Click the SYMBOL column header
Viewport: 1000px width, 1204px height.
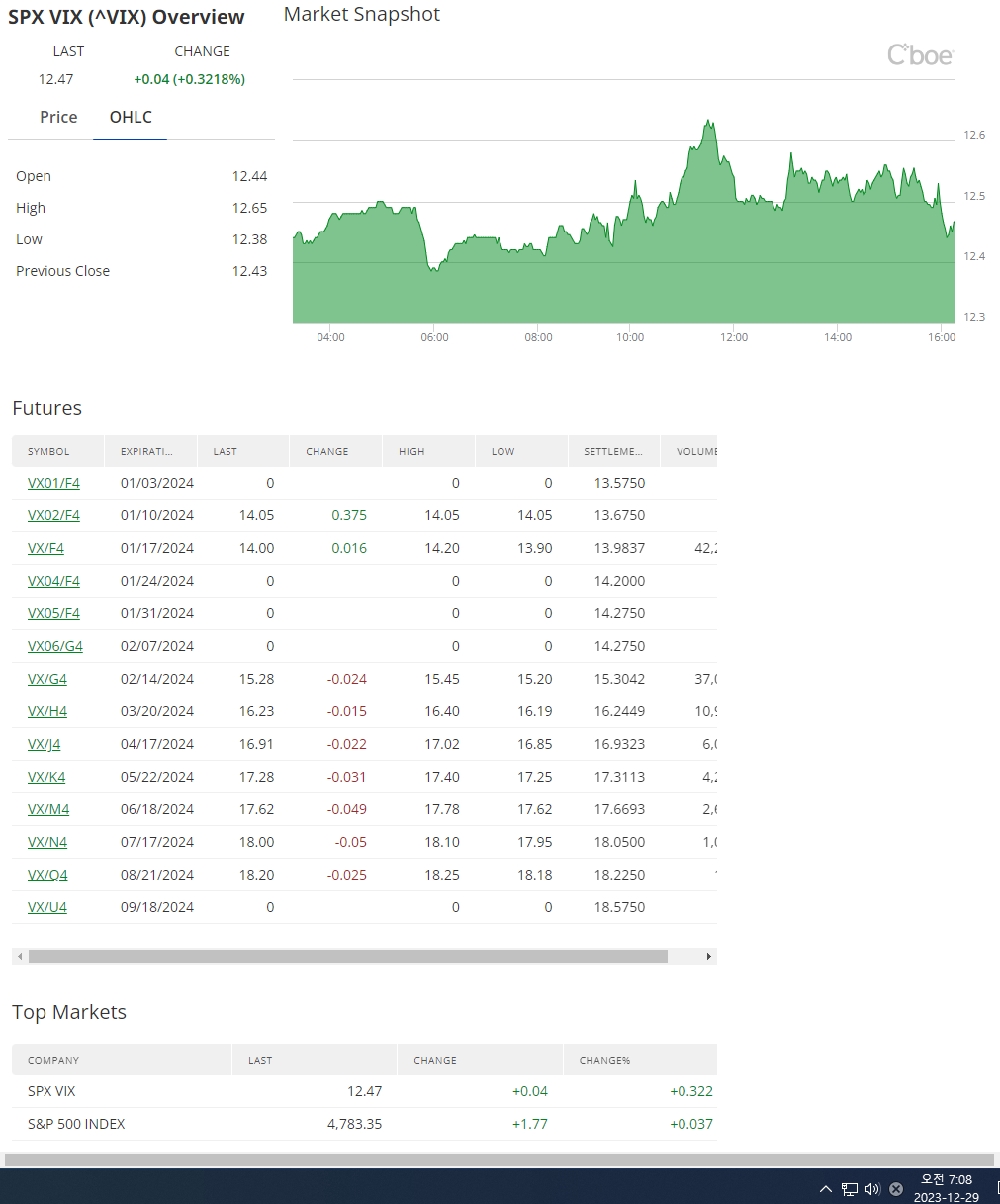pyautogui.click(x=58, y=451)
